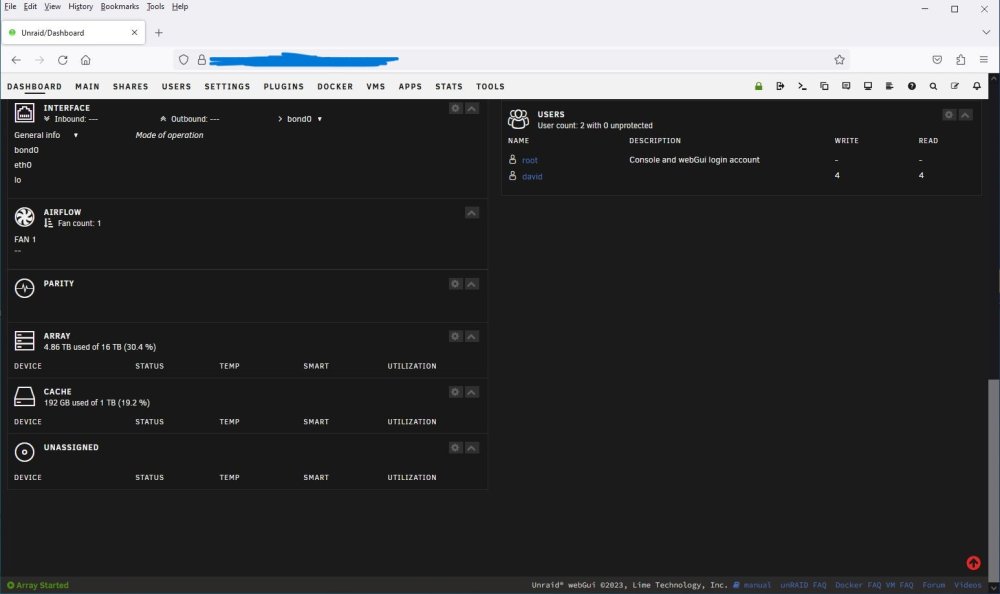Open the system Log icon

(x=889, y=86)
